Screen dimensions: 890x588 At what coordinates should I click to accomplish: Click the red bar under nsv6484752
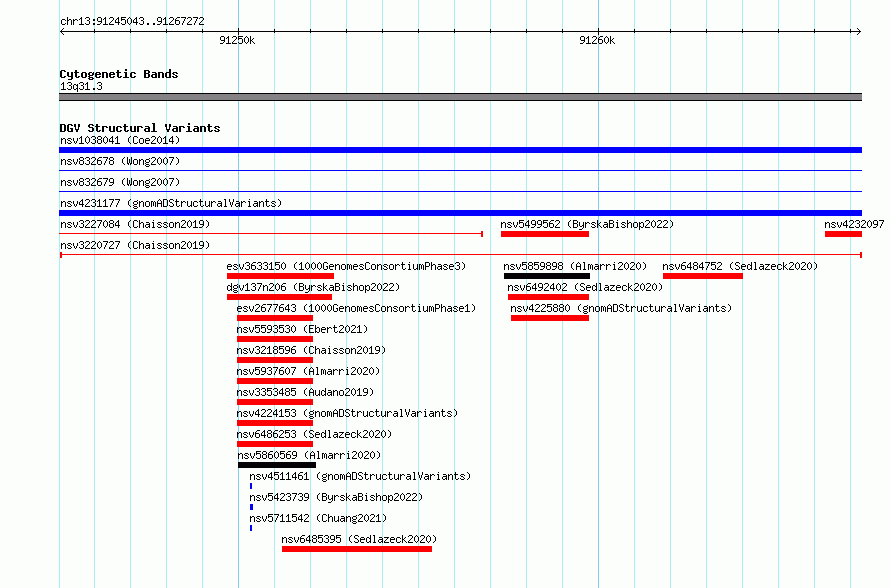(x=703, y=276)
